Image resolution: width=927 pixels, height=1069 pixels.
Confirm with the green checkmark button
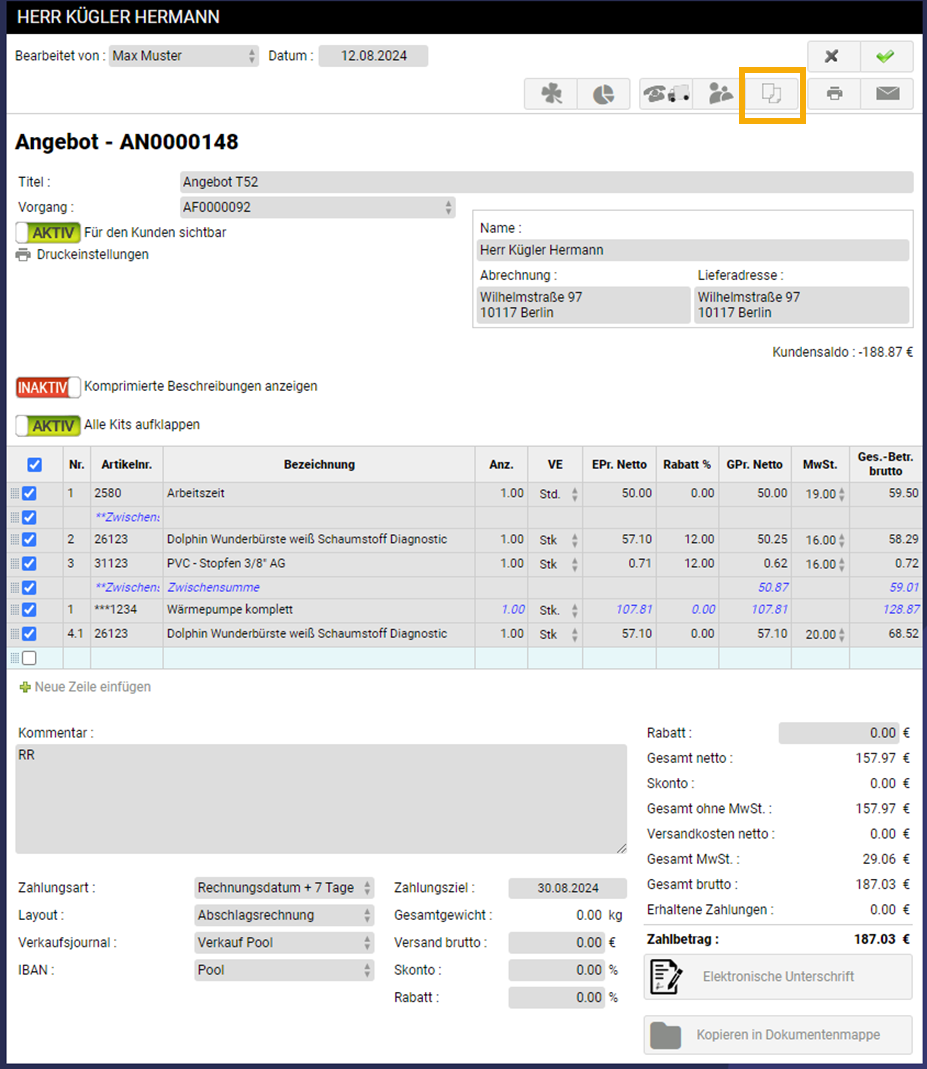click(884, 56)
